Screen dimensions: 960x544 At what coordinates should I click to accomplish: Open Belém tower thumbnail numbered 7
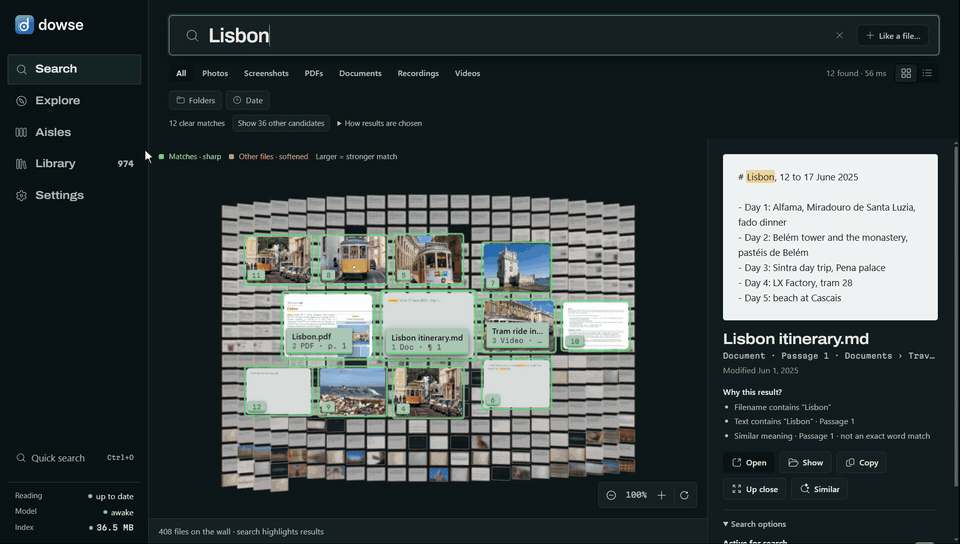517,267
